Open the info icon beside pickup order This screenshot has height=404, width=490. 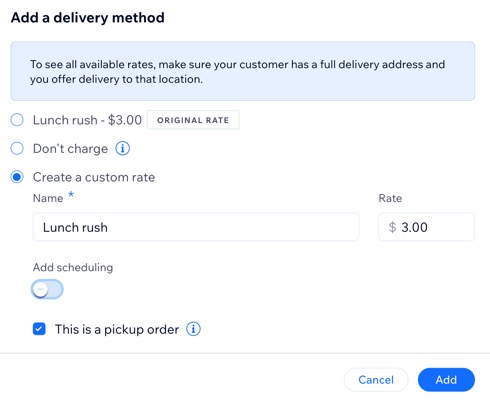tap(193, 329)
